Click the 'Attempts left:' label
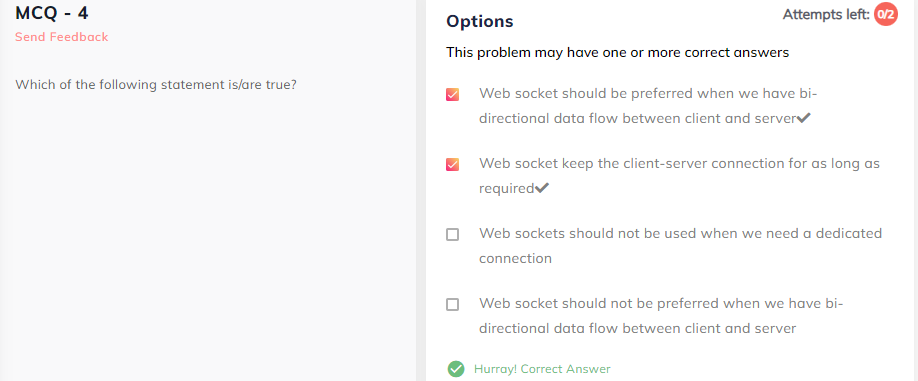 826,15
